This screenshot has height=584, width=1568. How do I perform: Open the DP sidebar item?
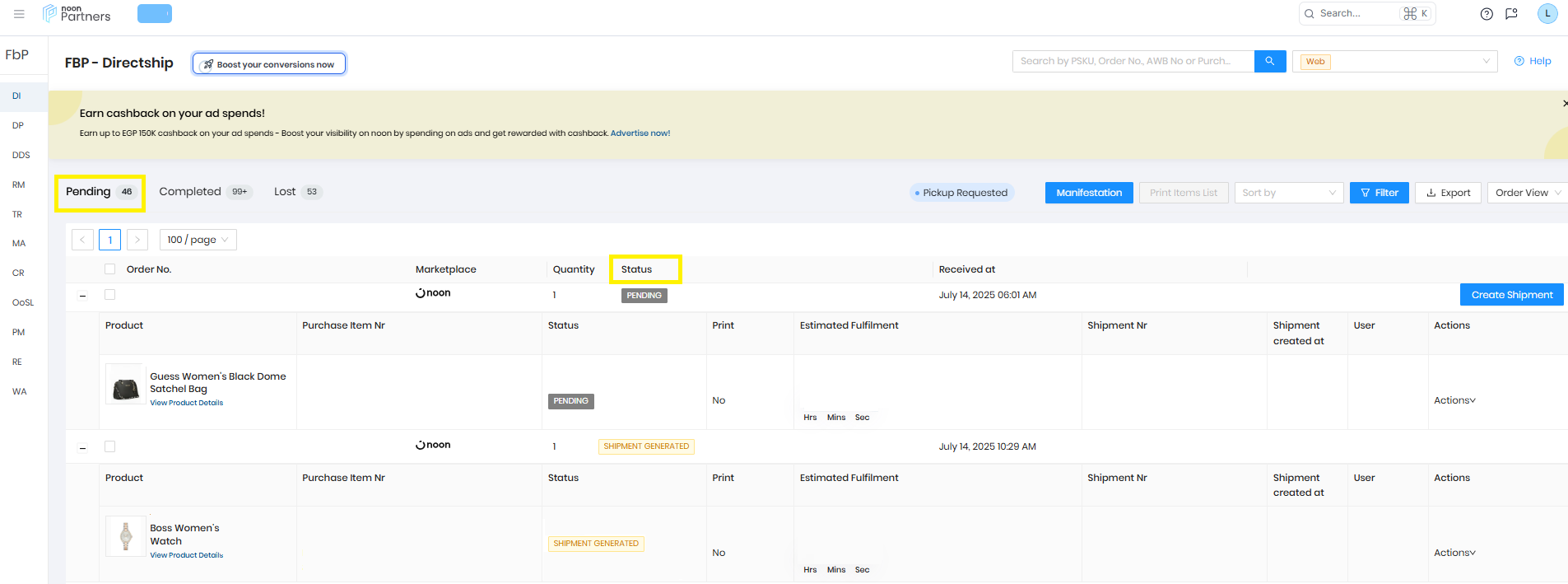click(18, 126)
